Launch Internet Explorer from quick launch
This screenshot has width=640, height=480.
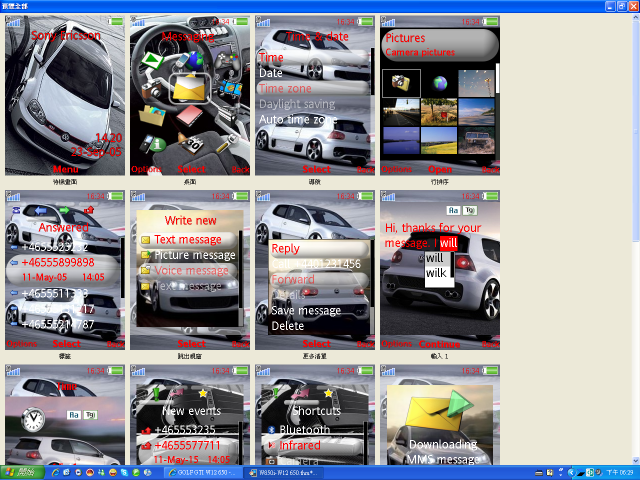55,473
